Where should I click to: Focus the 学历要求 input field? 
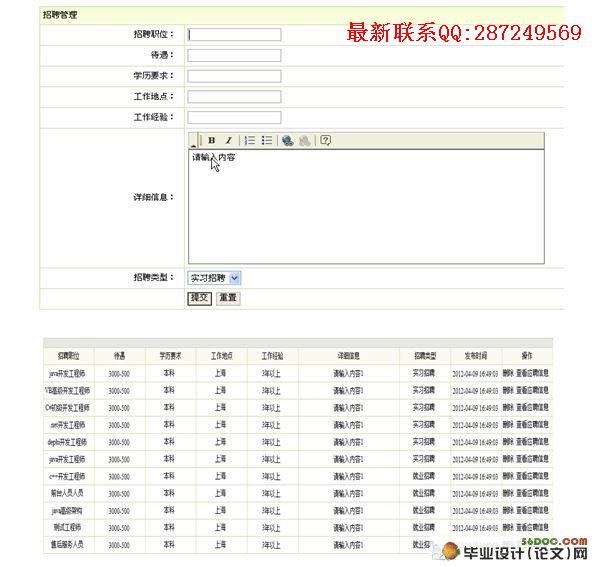point(234,76)
